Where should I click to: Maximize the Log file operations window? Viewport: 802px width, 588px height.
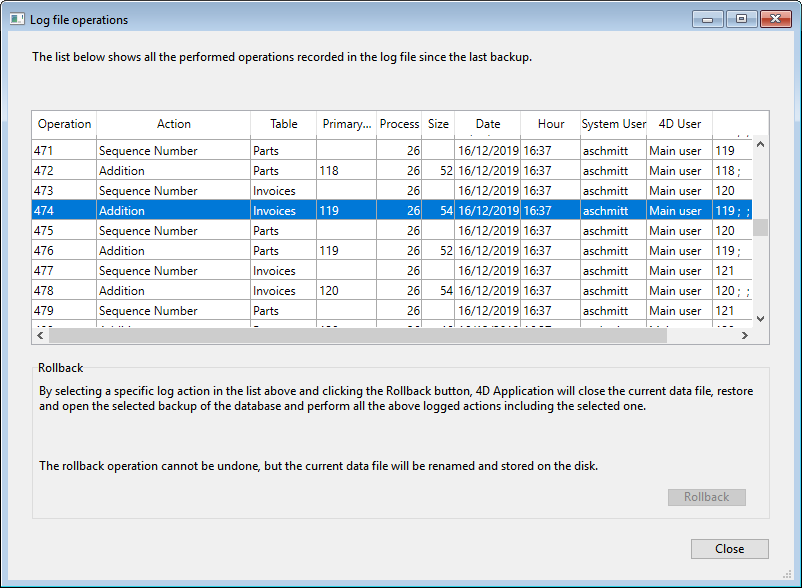click(x=741, y=19)
